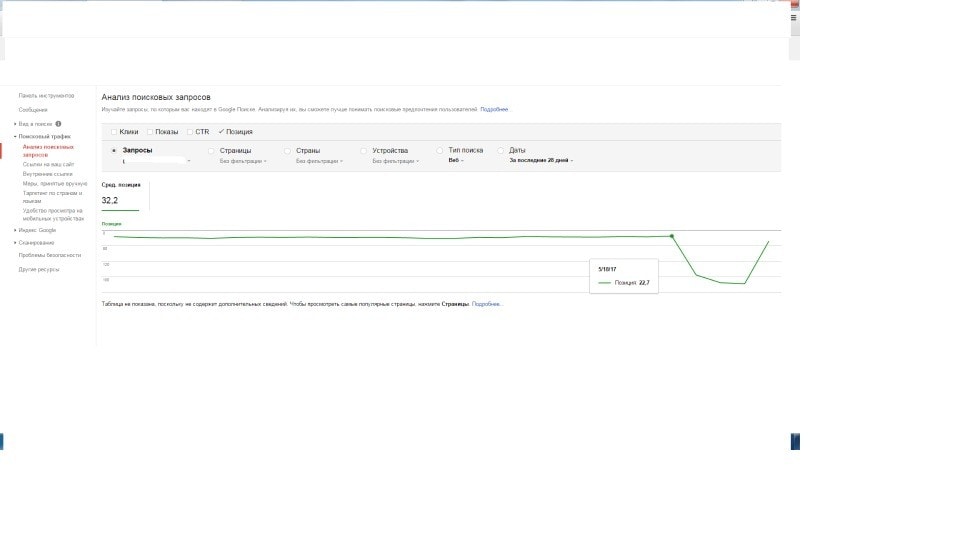Enable the Показы checkbox
Screen dimensions: 960x540
150,131
